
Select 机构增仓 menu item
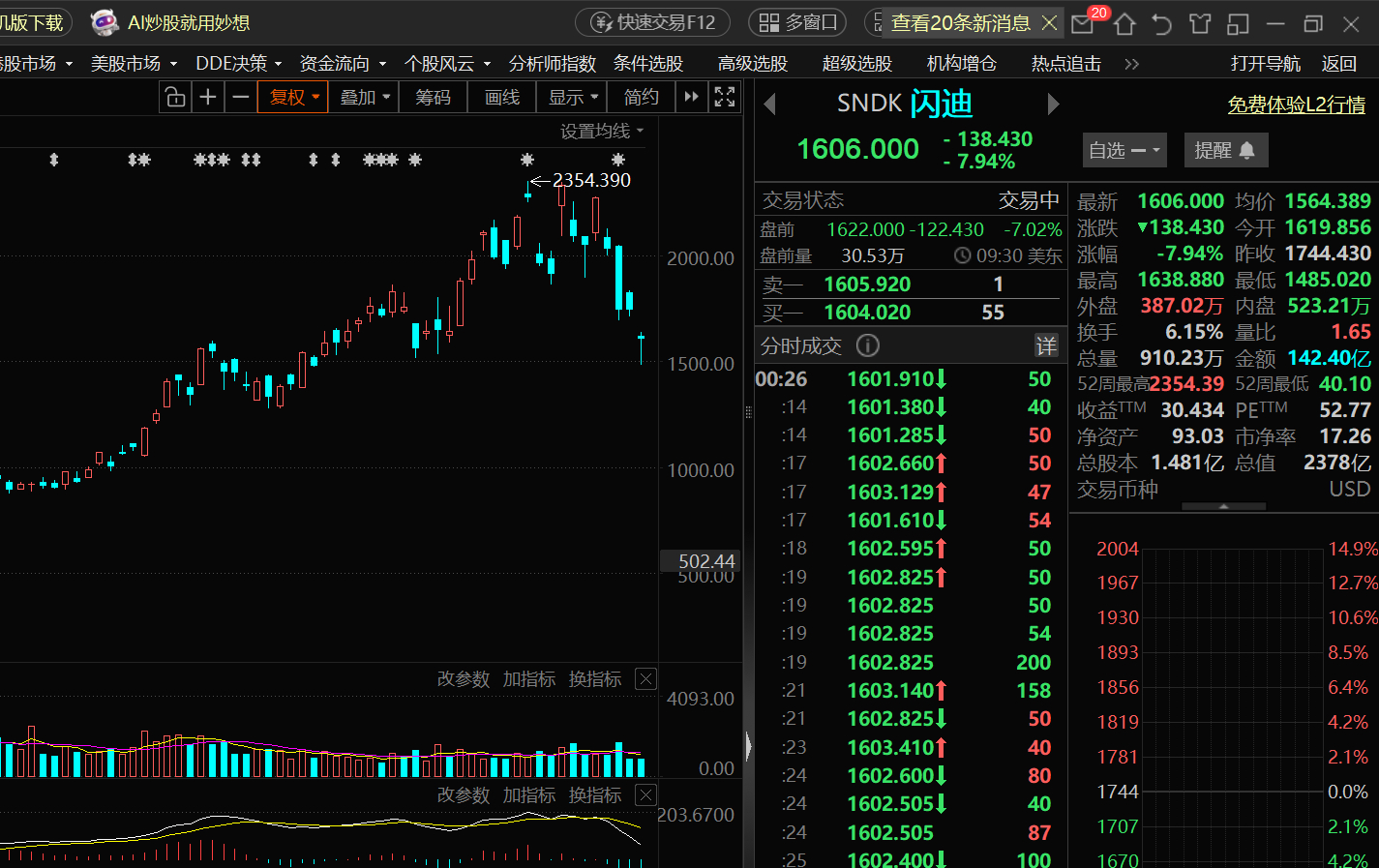coord(962,64)
